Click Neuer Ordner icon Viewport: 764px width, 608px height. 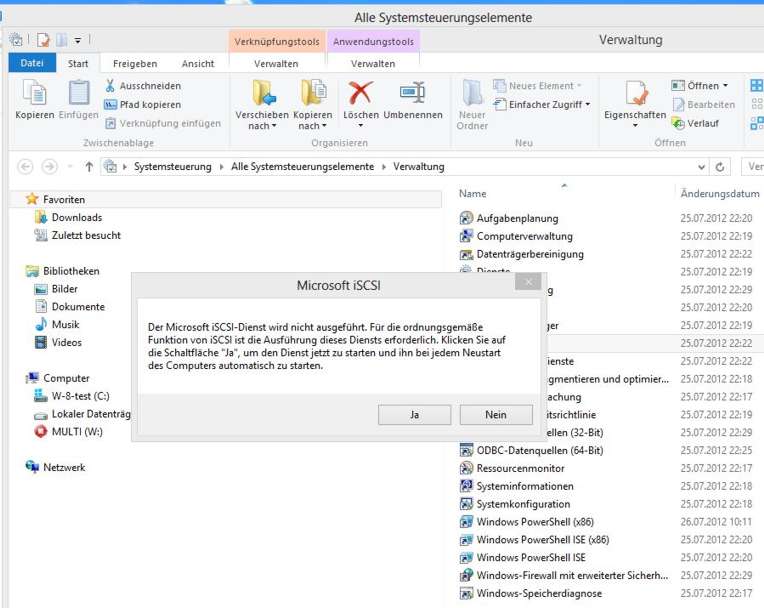click(x=472, y=93)
